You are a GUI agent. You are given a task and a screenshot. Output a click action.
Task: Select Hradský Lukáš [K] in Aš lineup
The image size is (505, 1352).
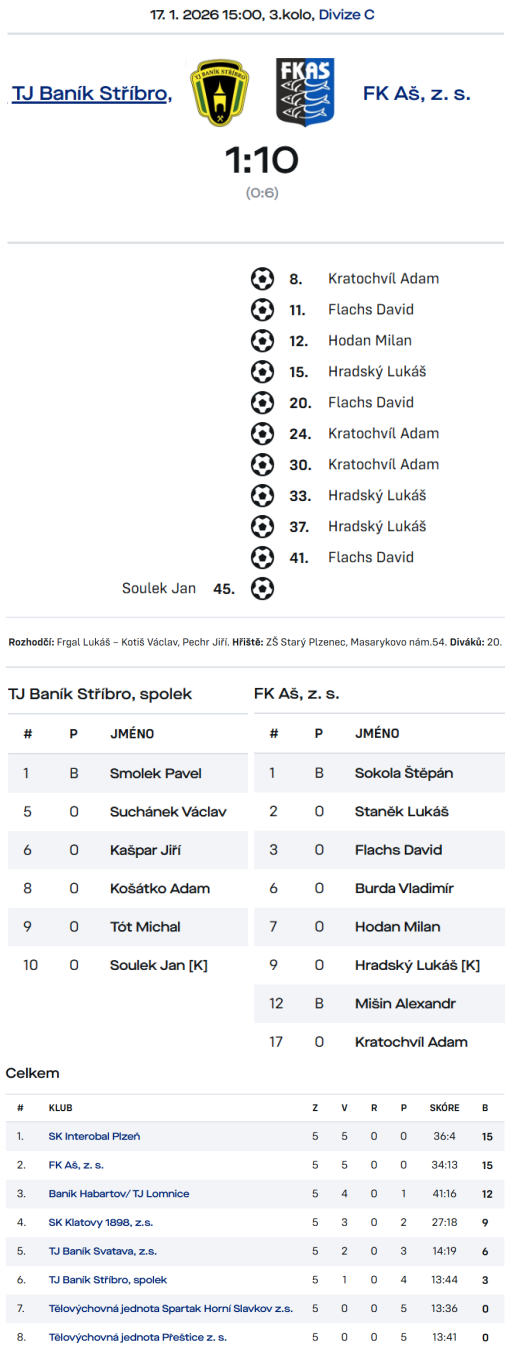click(x=417, y=966)
